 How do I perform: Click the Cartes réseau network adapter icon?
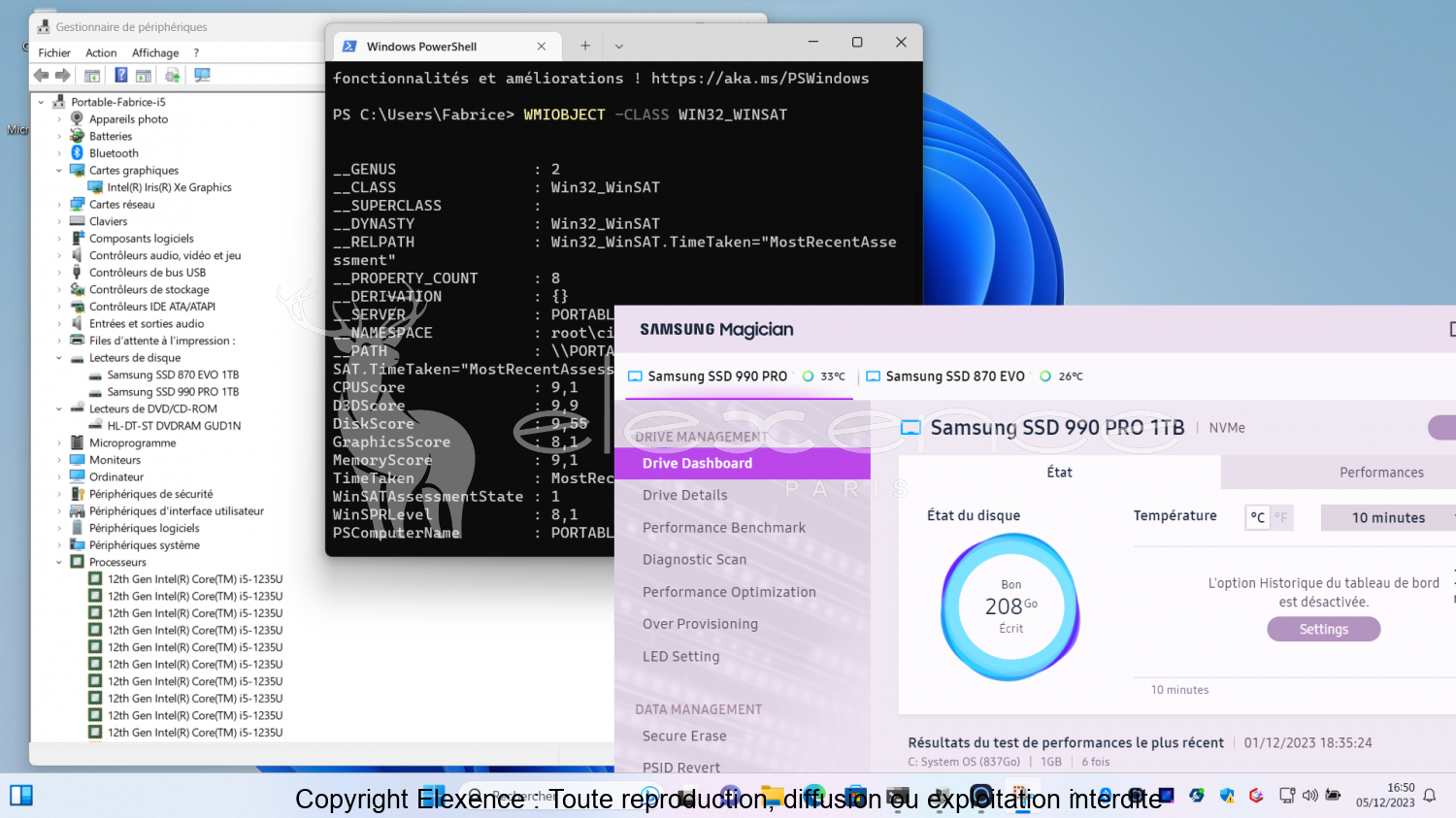[x=77, y=204]
